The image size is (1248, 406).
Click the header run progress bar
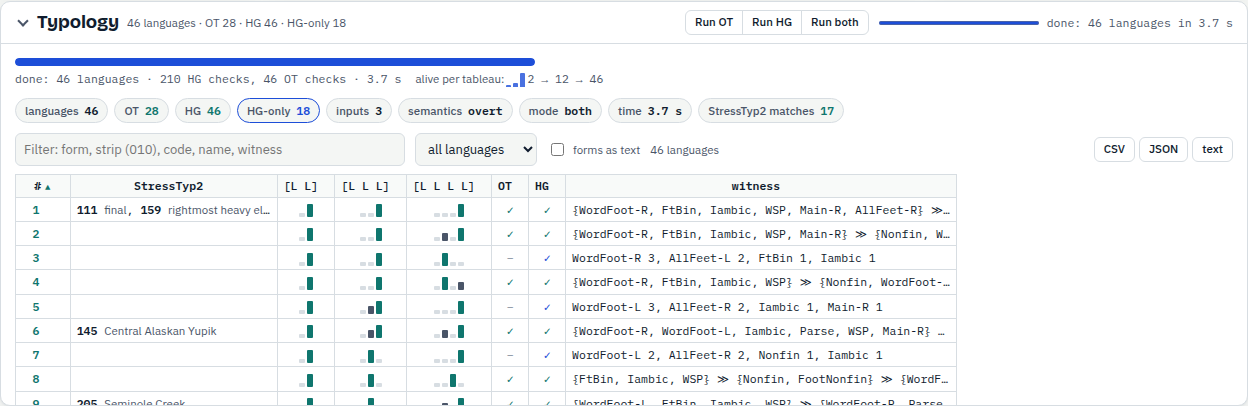(x=958, y=23)
